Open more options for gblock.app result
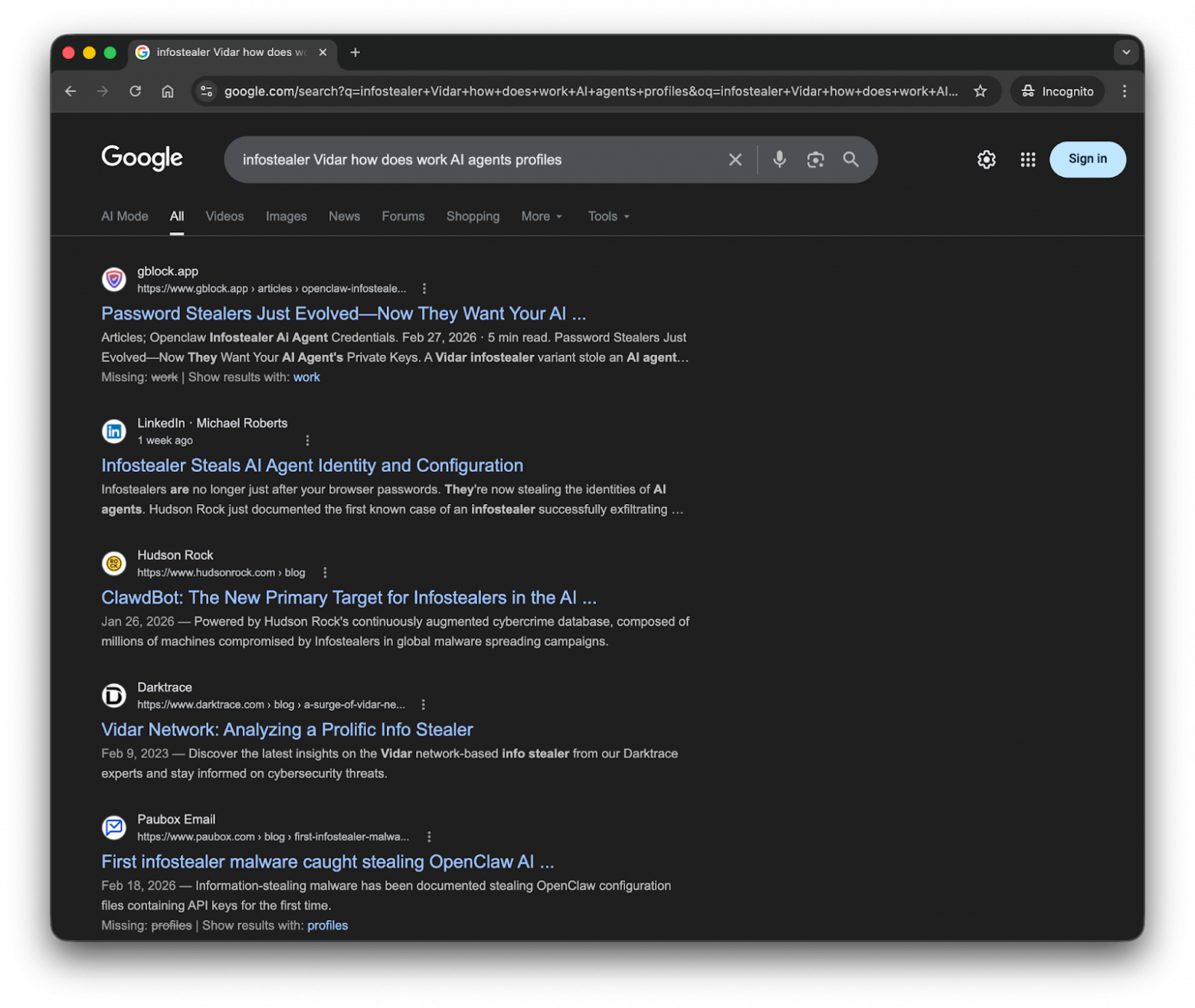1195x1008 pixels. coord(424,289)
